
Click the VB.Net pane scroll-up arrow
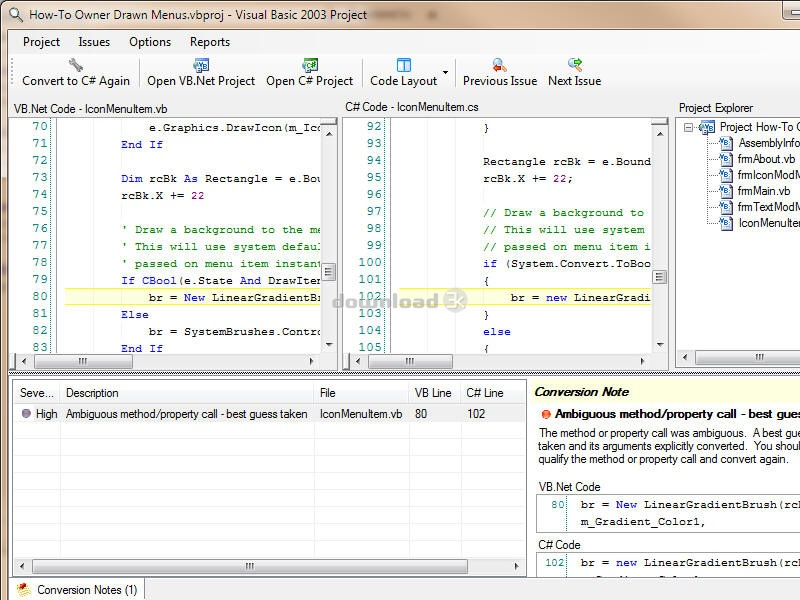coord(329,134)
